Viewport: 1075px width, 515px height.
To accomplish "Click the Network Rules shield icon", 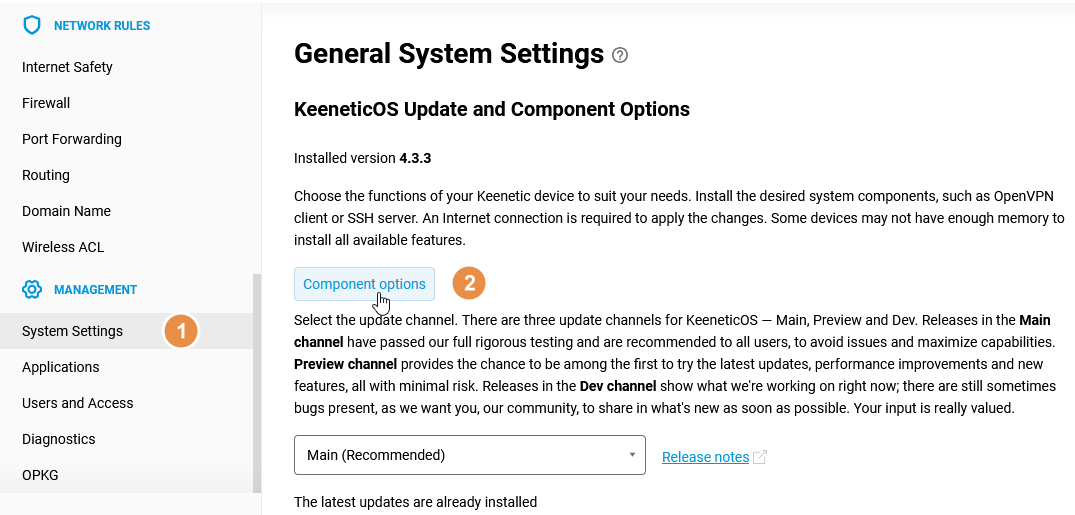I will coord(32,25).
